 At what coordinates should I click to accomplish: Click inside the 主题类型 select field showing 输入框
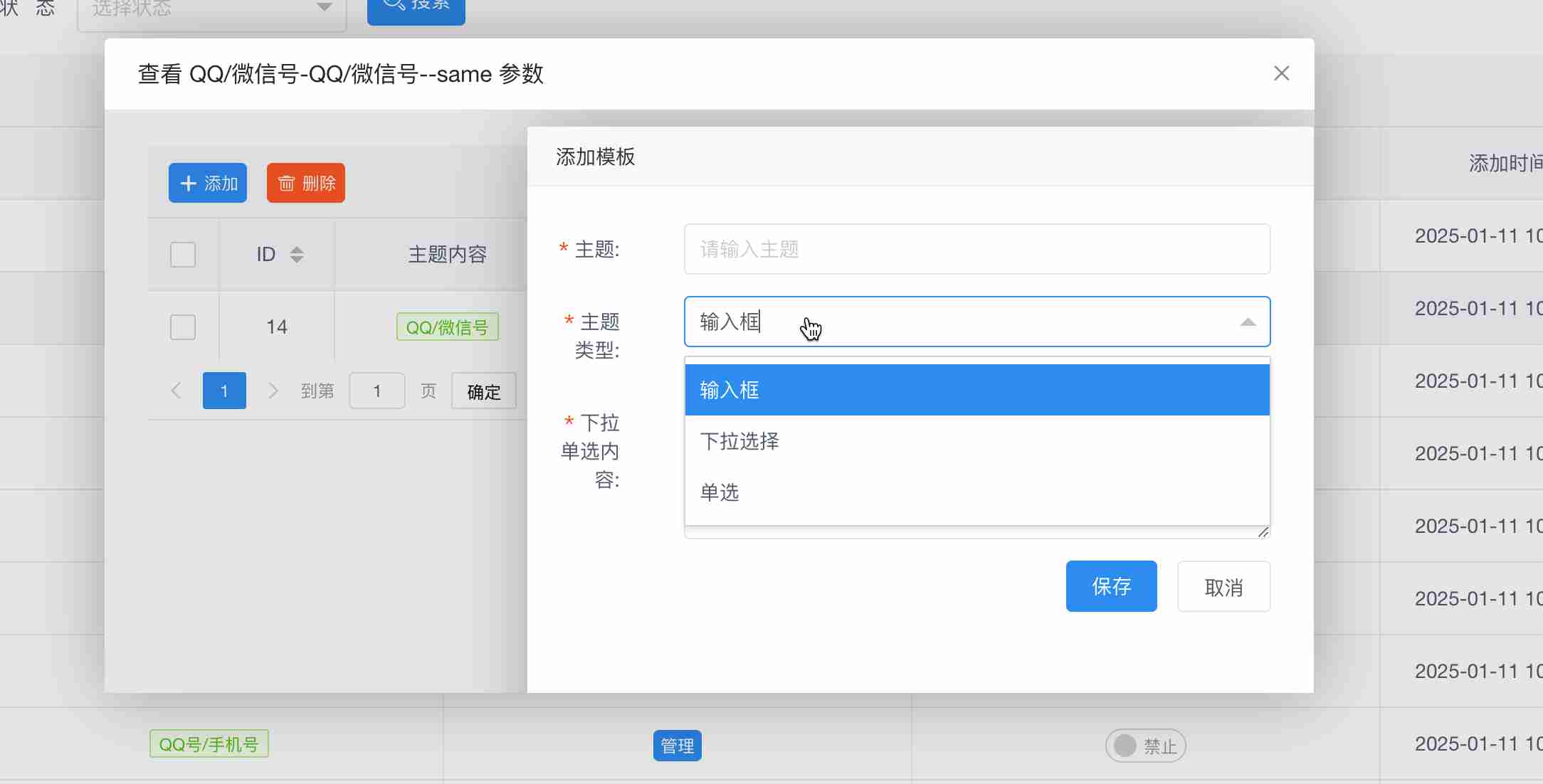[x=954, y=322]
